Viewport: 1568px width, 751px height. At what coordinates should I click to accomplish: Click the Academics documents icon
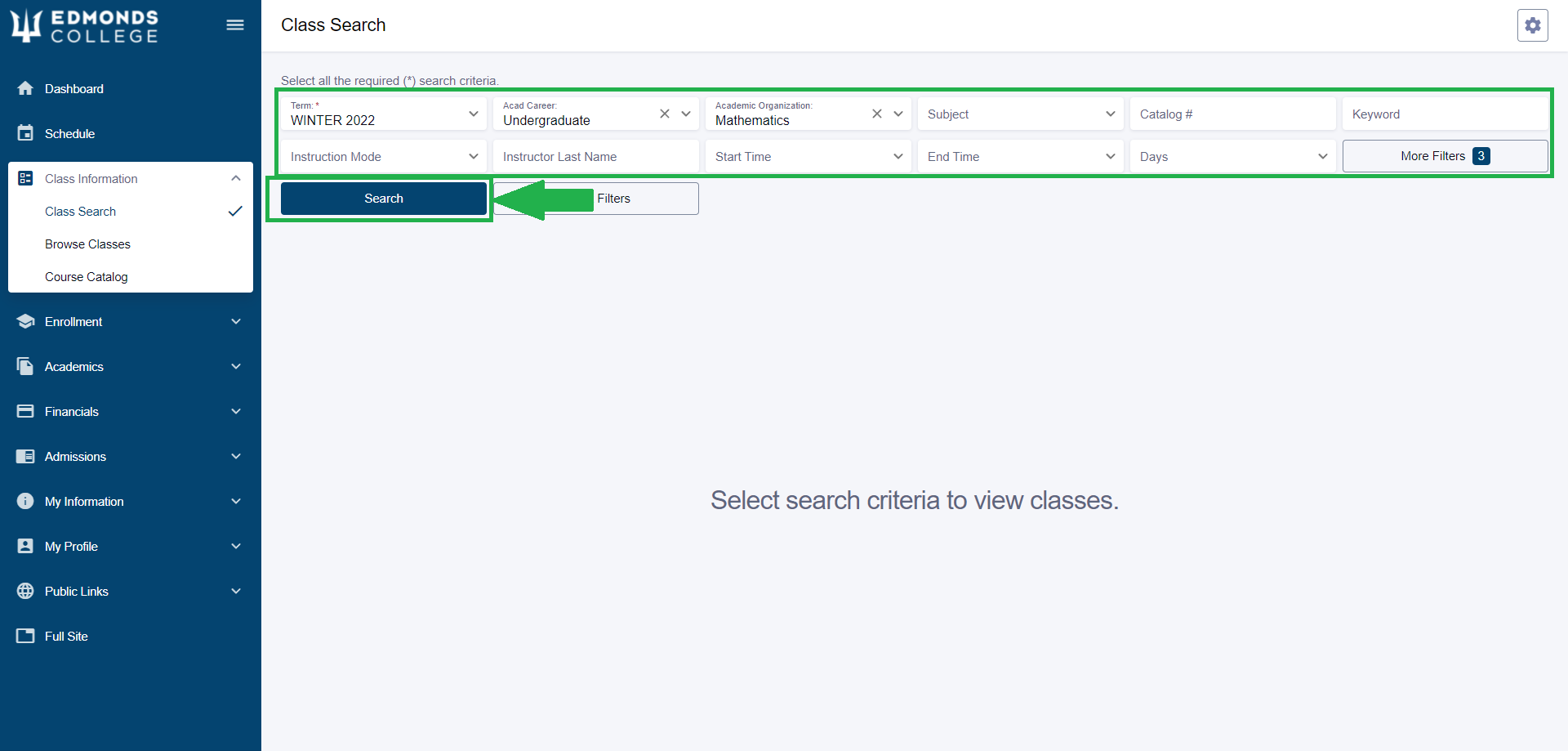[x=25, y=366]
